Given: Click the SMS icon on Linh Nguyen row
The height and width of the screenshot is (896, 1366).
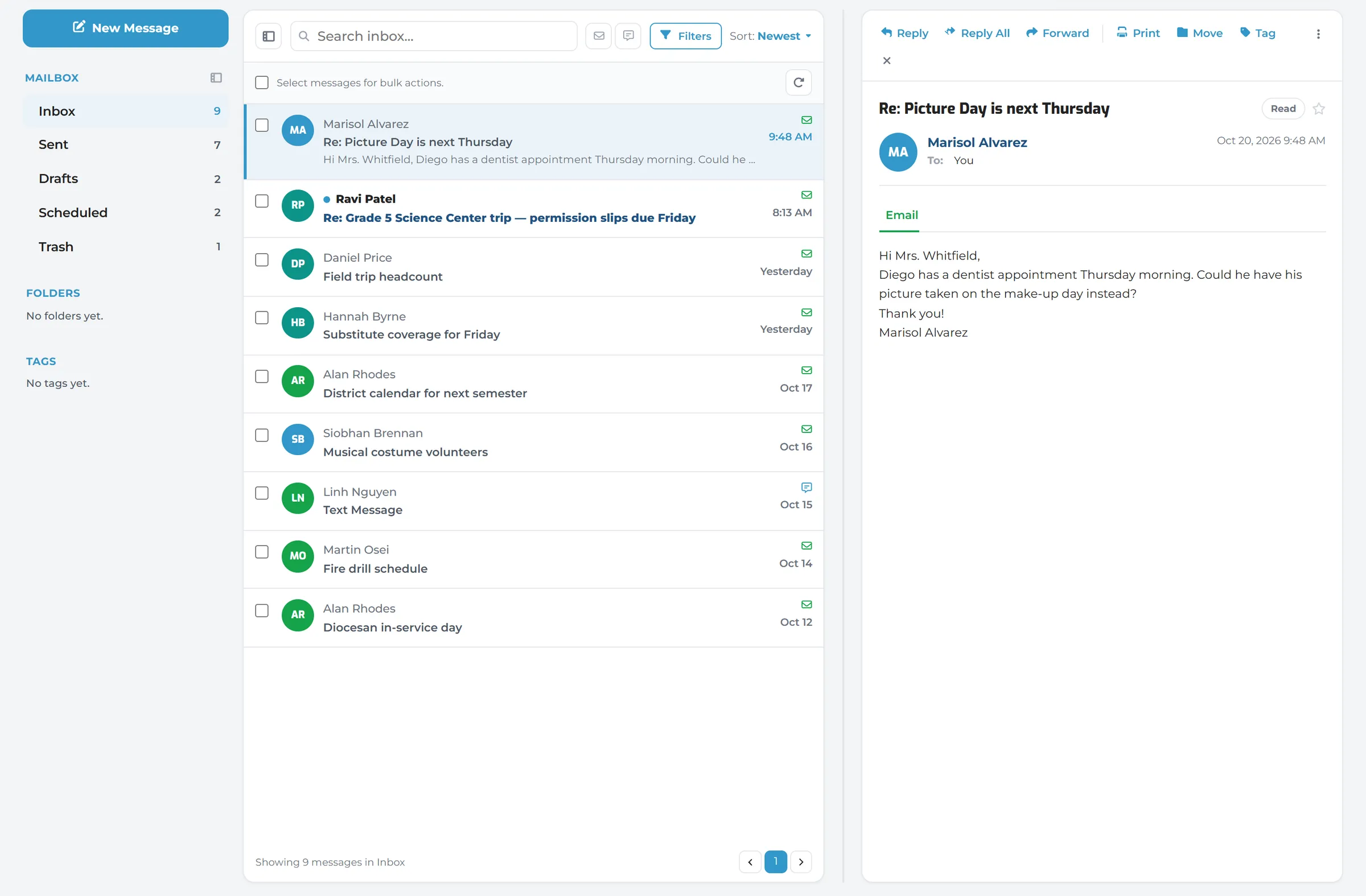Looking at the screenshot, I should point(807,488).
